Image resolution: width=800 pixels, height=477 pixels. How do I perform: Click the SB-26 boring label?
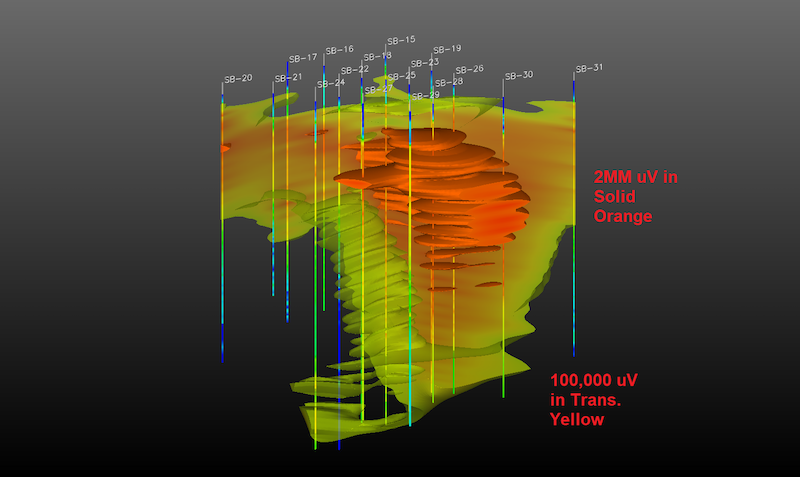[469, 69]
